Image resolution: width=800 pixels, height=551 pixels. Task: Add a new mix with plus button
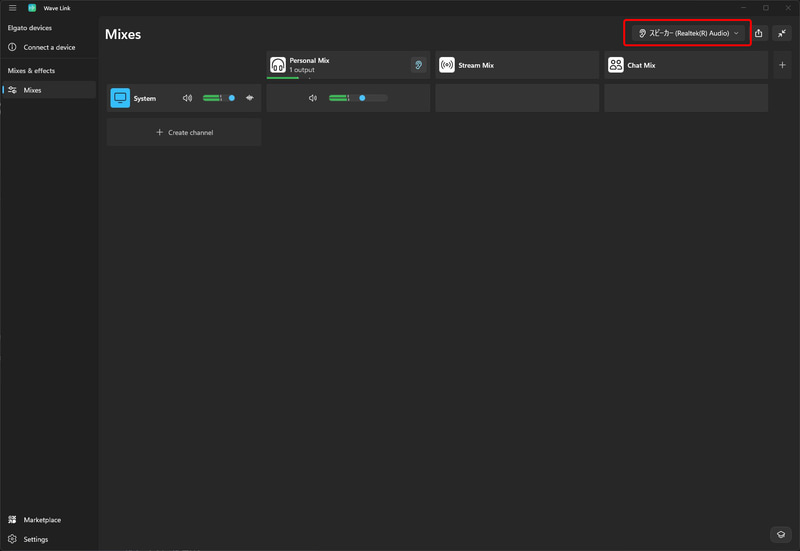click(782, 65)
